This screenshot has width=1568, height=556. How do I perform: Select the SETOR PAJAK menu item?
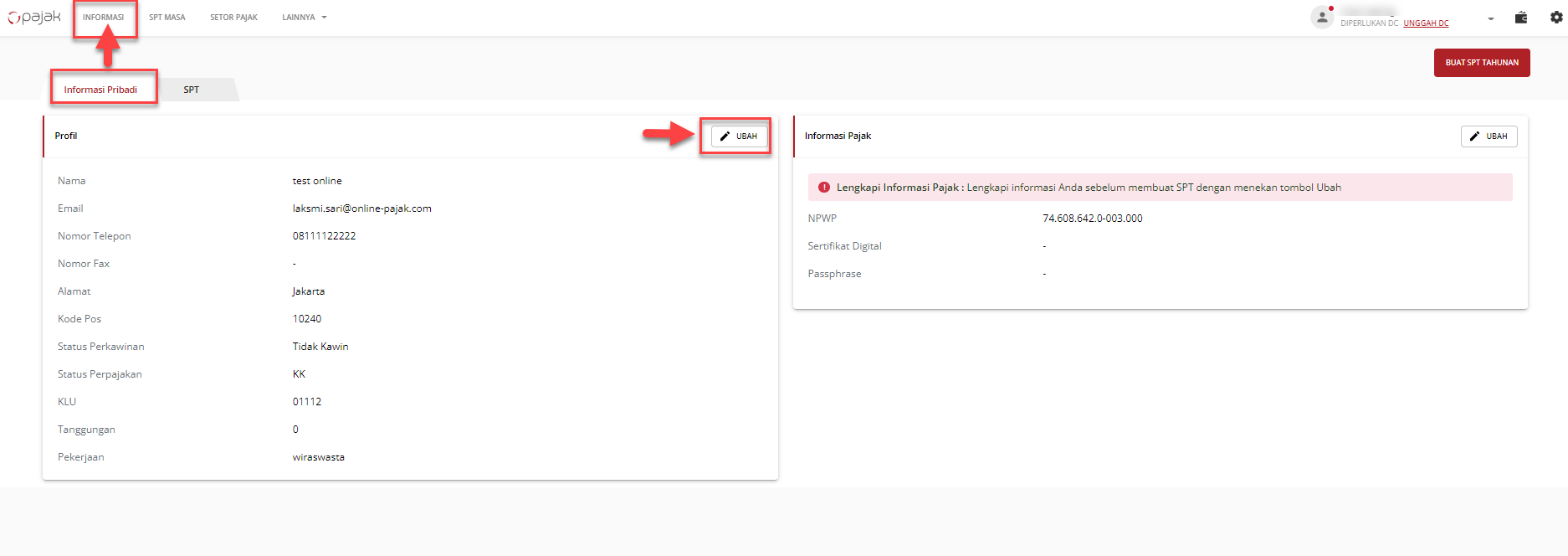(233, 18)
